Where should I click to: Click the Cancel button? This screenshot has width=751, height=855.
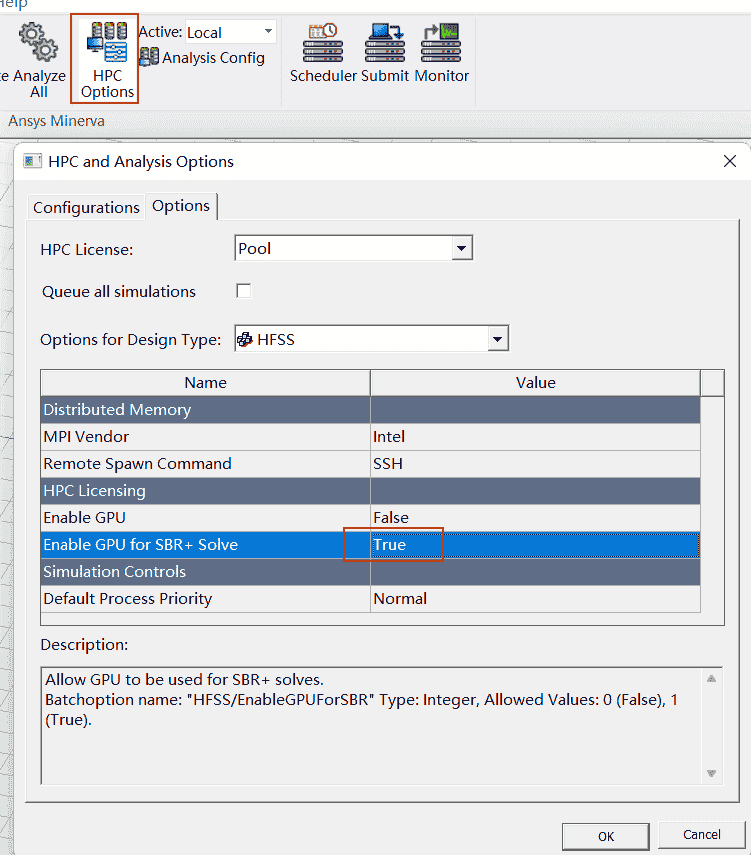tap(701, 835)
